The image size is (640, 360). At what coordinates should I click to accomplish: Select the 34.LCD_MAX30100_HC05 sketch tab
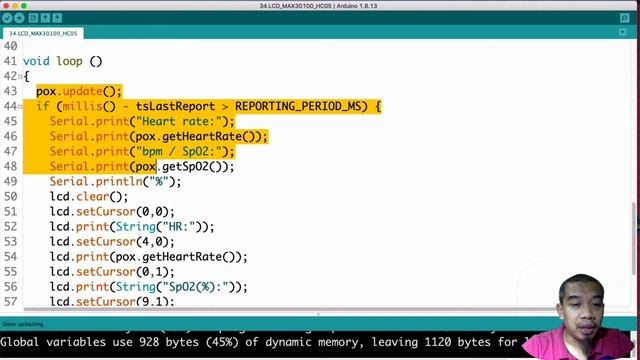43,33
